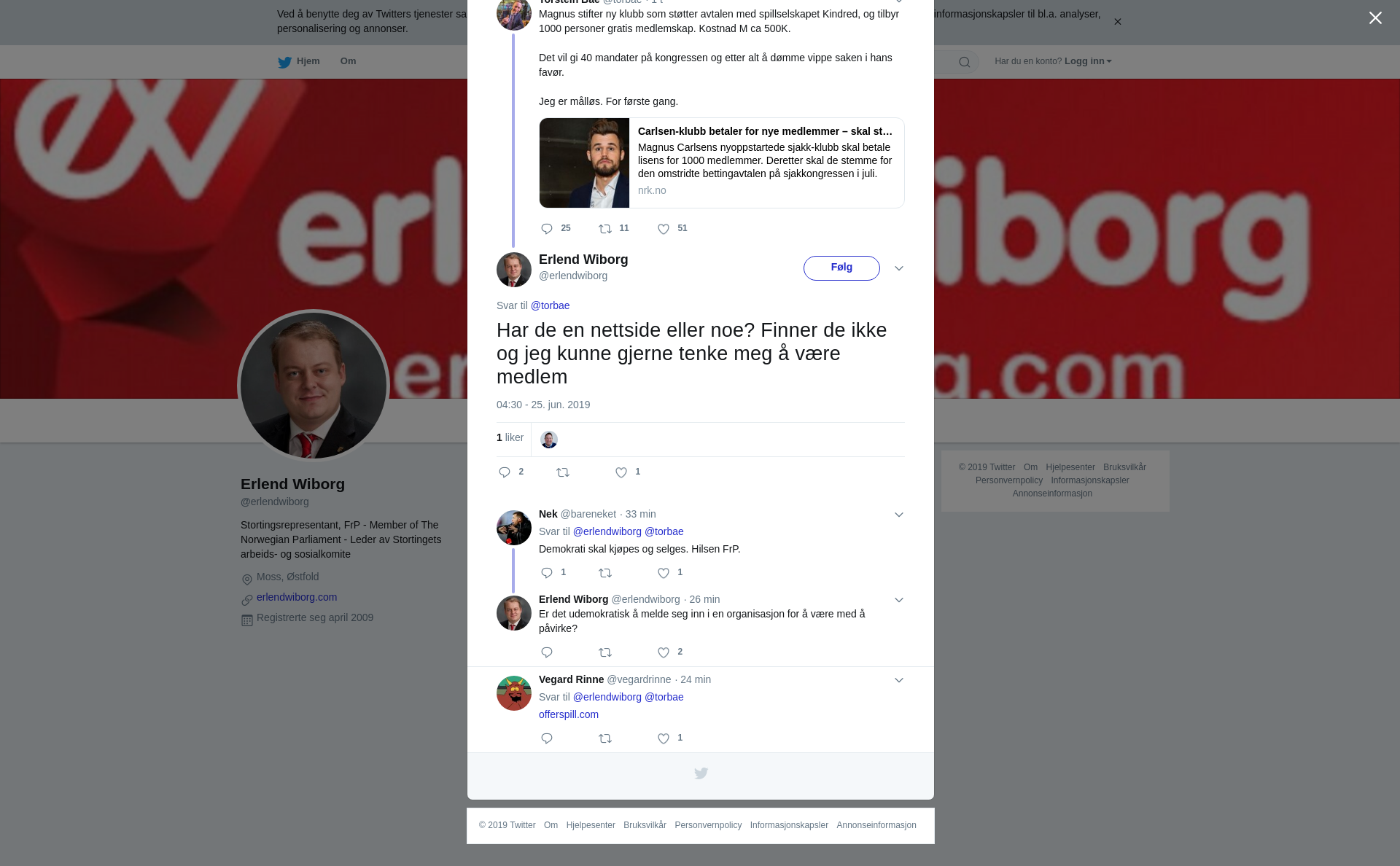Image resolution: width=1400 pixels, height=866 pixels.
Task: Reply to the main tweet with 2 replies
Action: tap(505, 473)
